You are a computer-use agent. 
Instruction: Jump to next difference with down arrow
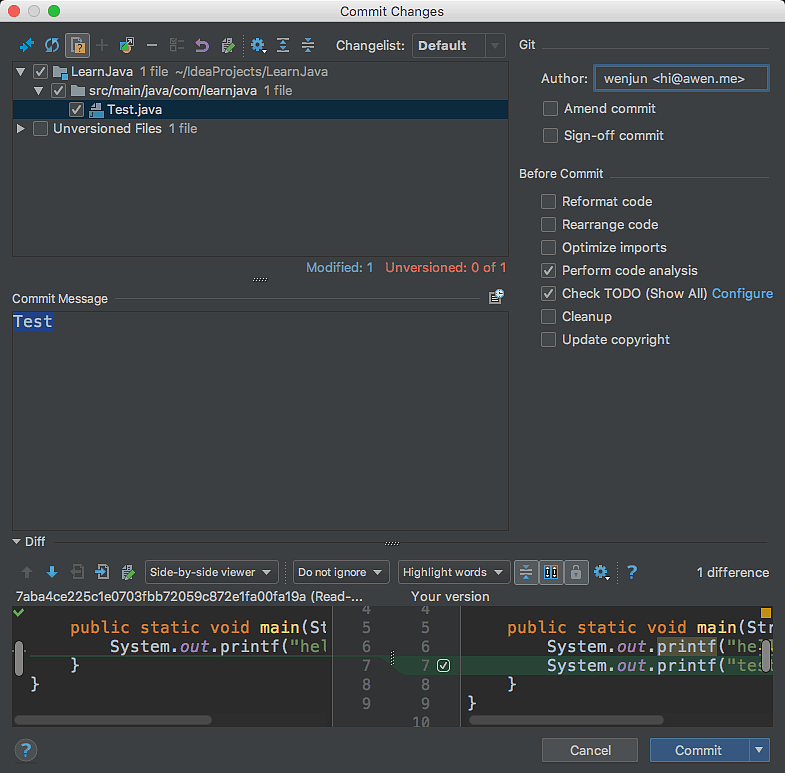pos(52,572)
